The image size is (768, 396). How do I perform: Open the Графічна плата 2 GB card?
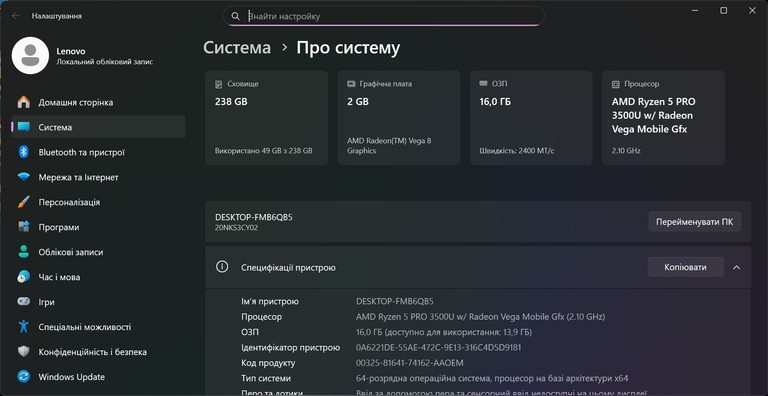(399, 118)
